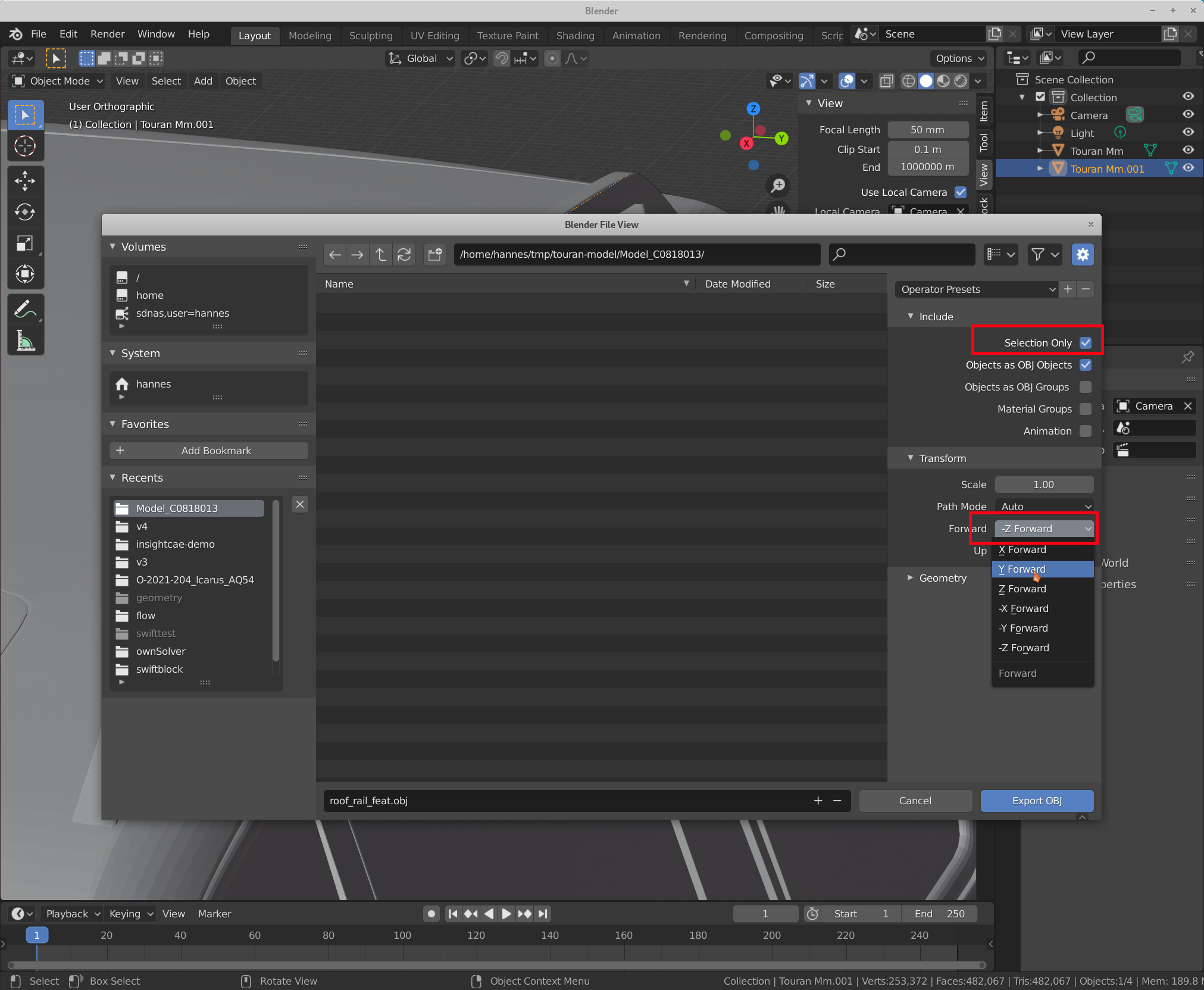Select the Move tool in left toolbar

point(25,181)
